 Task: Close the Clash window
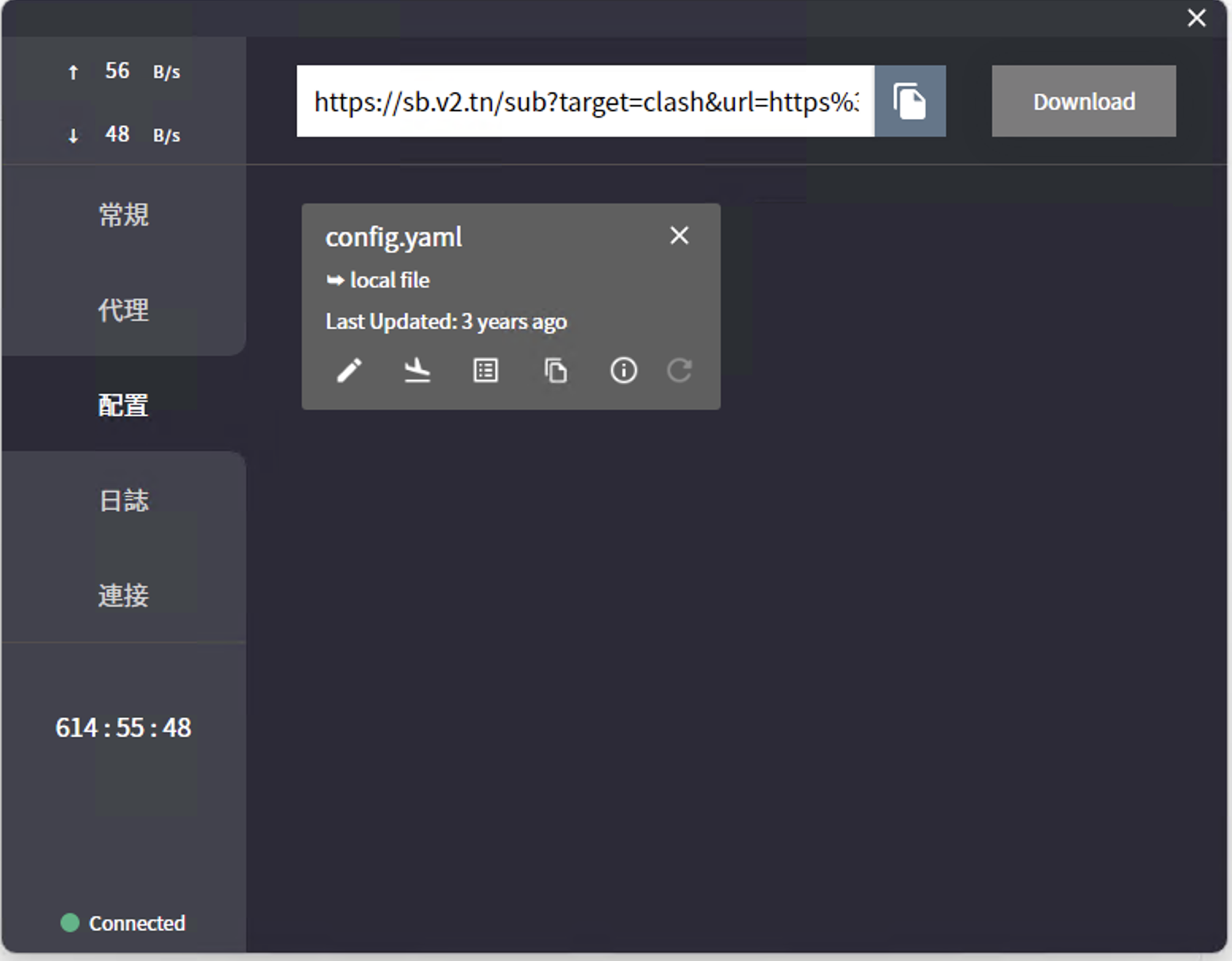(1196, 17)
